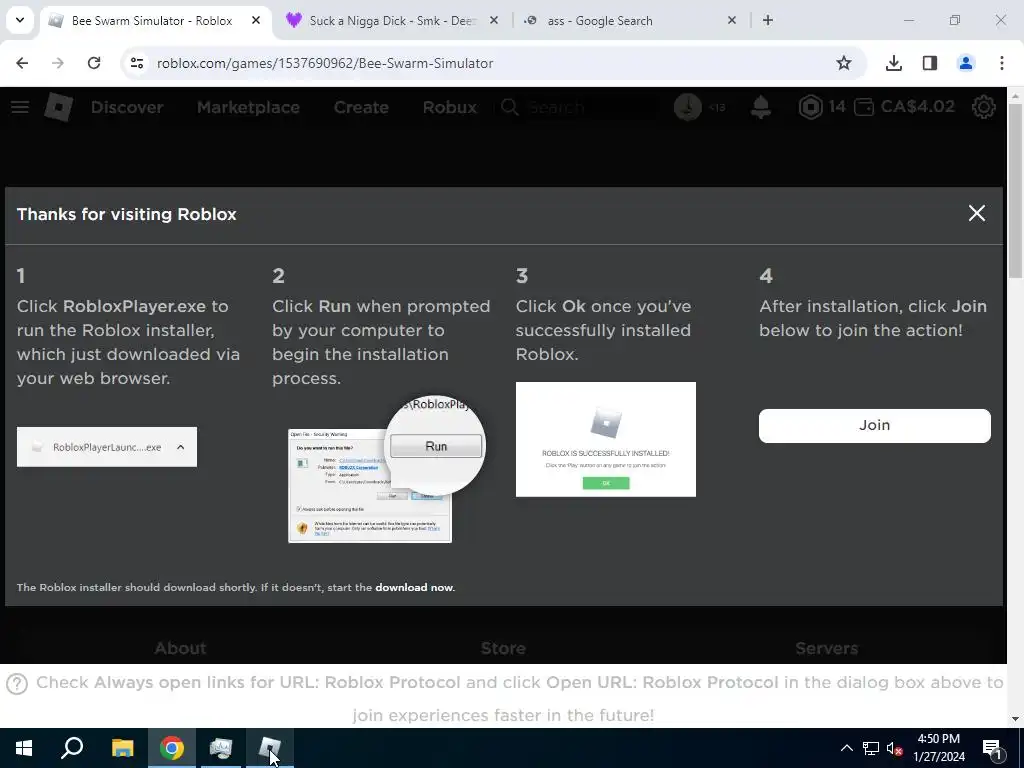Open the Windows Action Center notifications
This screenshot has height=768, width=1024.
(x=992, y=748)
